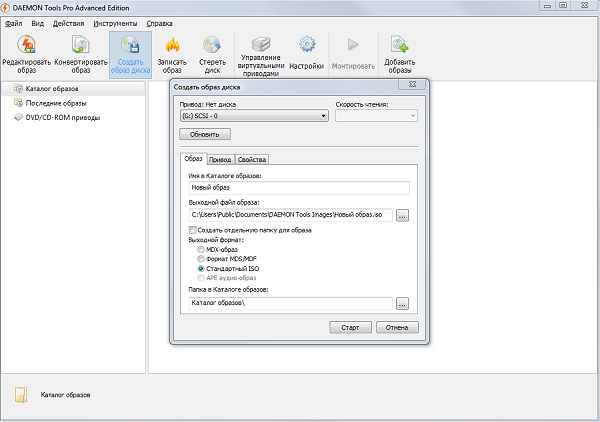Screen dimensions: 600x422
Task: Click the Имя в Каталоге образов field
Action: (298, 187)
